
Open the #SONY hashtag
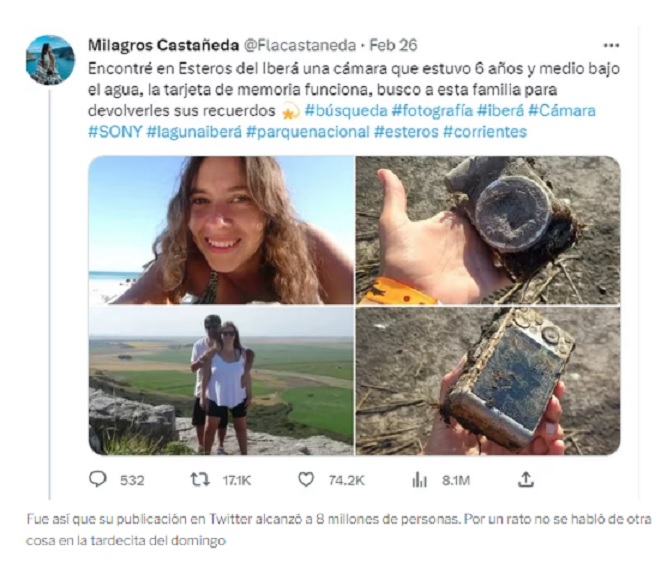click(x=115, y=132)
